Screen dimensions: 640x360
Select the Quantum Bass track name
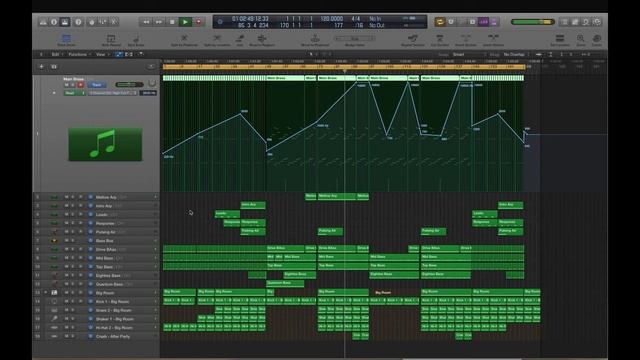(x=109, y=284)
